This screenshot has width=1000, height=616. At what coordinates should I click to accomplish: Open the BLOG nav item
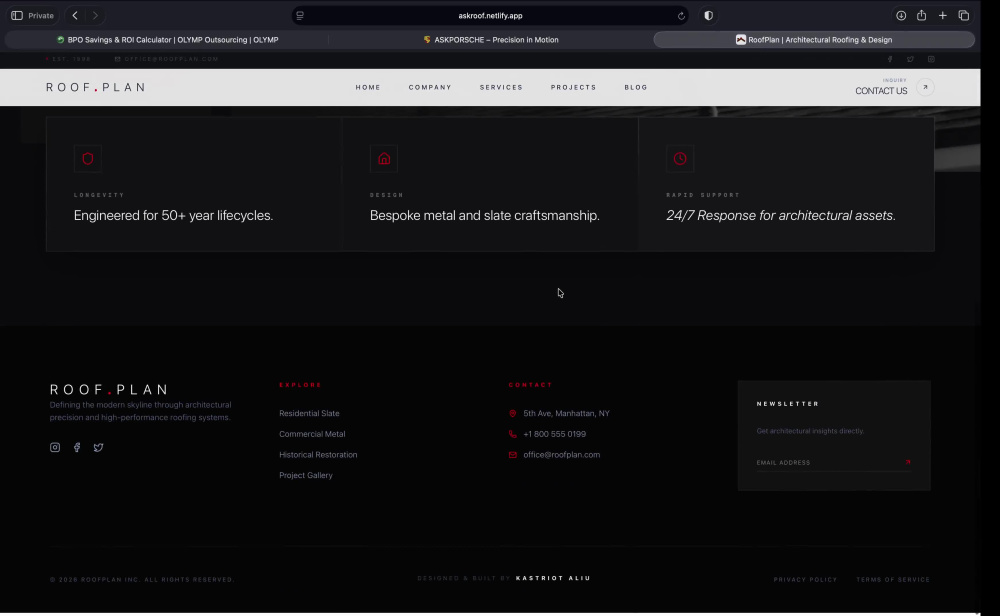636,87
